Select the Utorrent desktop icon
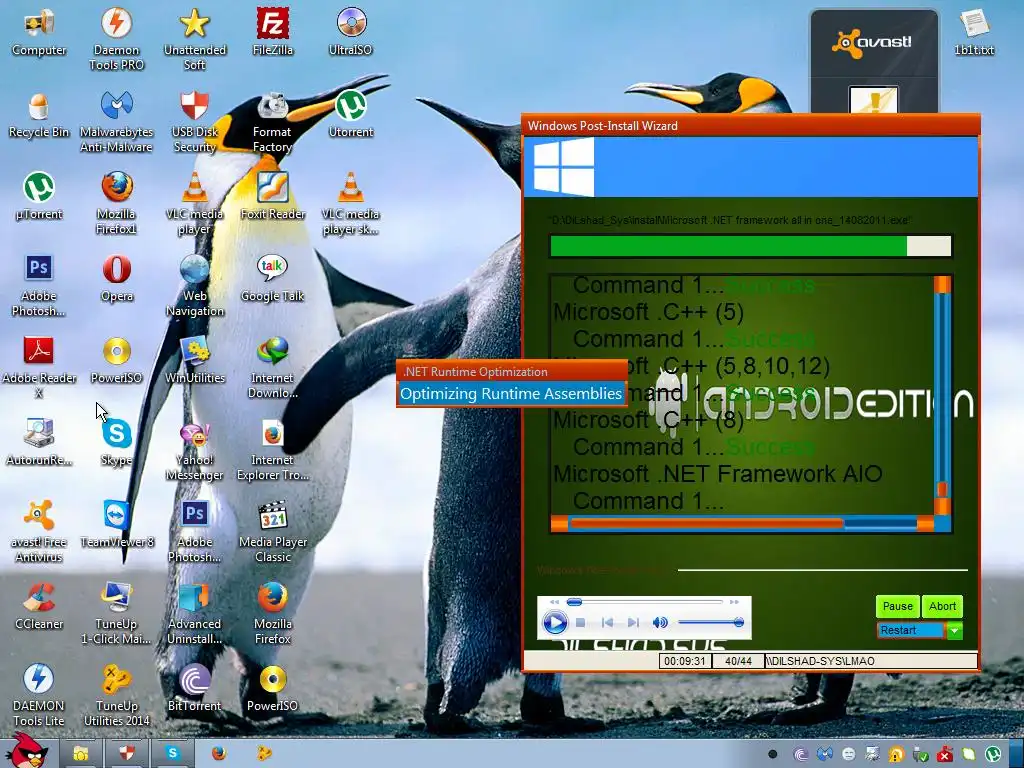The image size is (1024, 768). [351, 116]
